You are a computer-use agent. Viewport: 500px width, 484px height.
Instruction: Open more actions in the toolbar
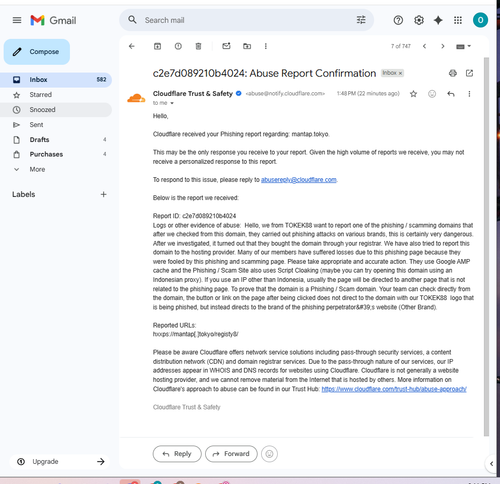(x=266, y=46)
